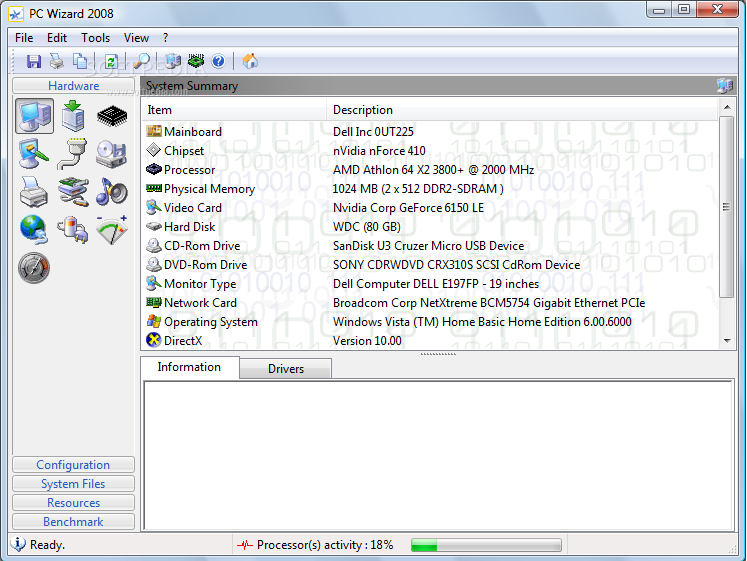Click the Processor(s) activity status text
This screenshot has height=561, width=747.
325,545
